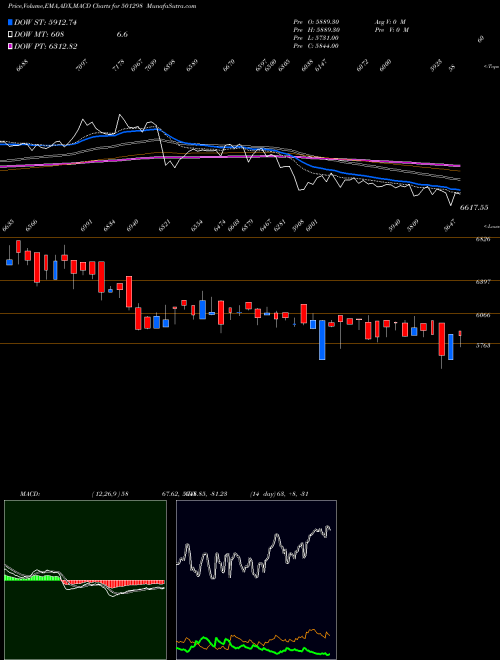Click the blue DOW ST legend swatch
500x660 pixels.
(x=11, y=22)
